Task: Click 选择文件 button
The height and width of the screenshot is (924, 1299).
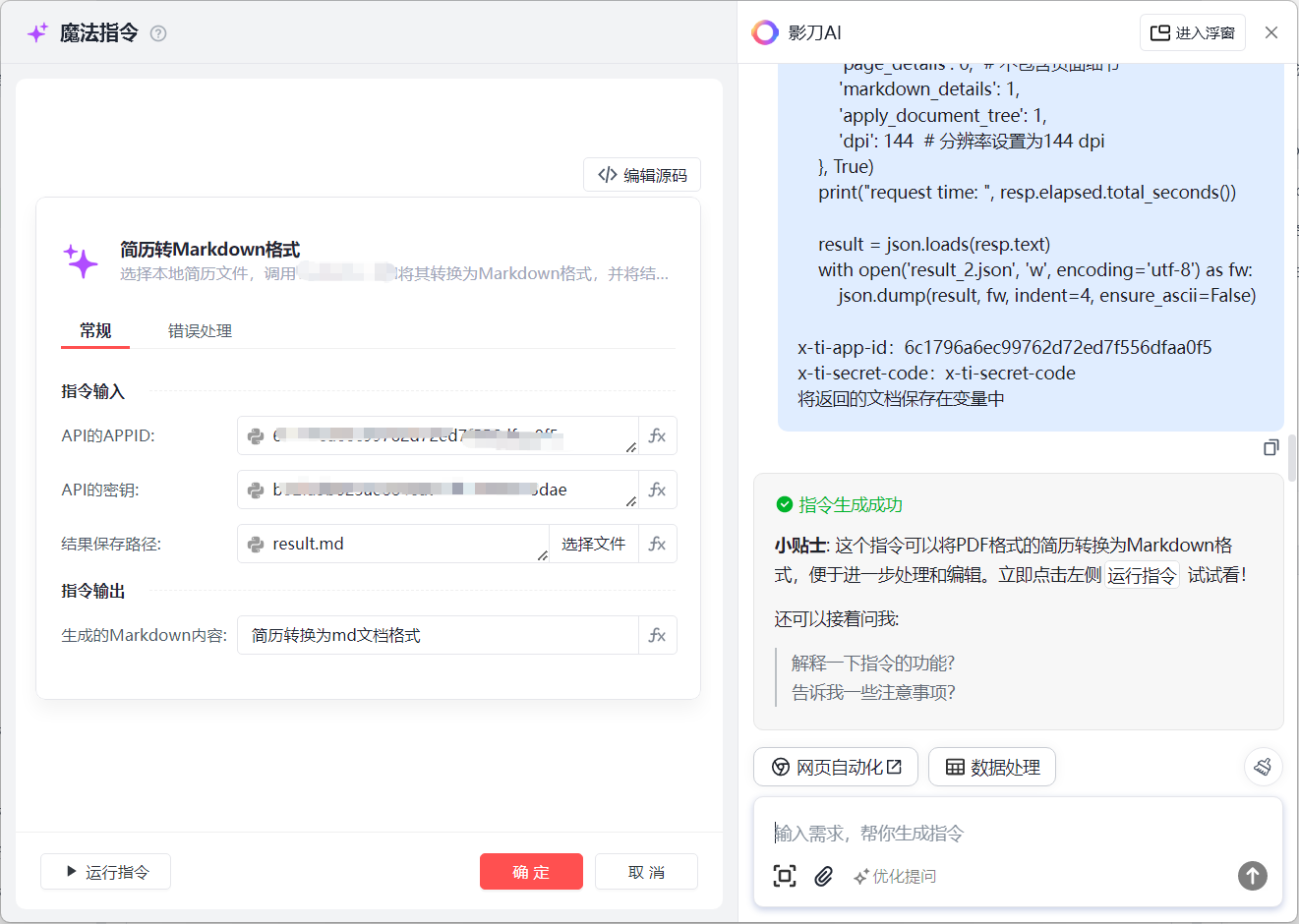Action: click(593, 544)
